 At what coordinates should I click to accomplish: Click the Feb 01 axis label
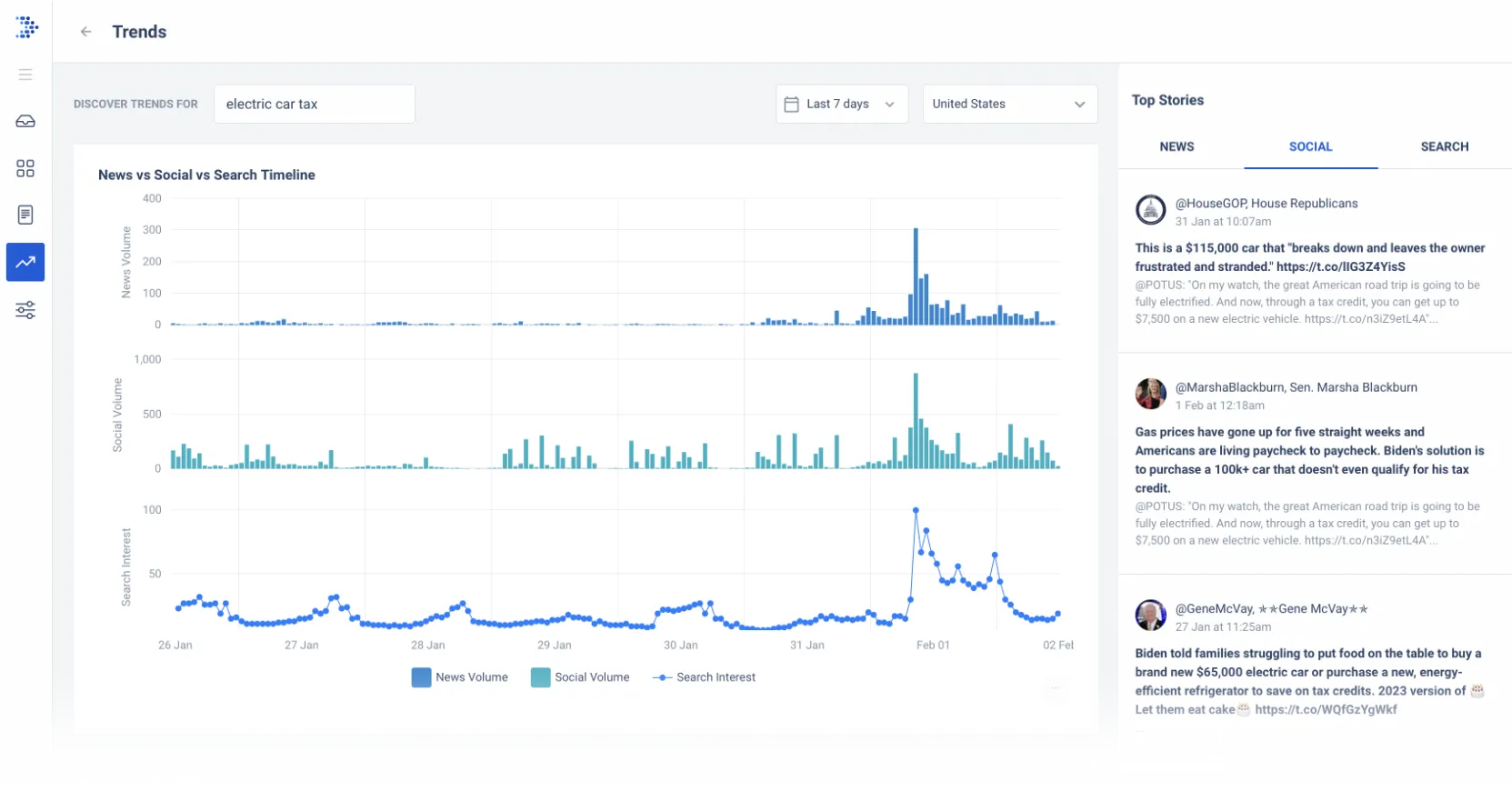[933, 645]
